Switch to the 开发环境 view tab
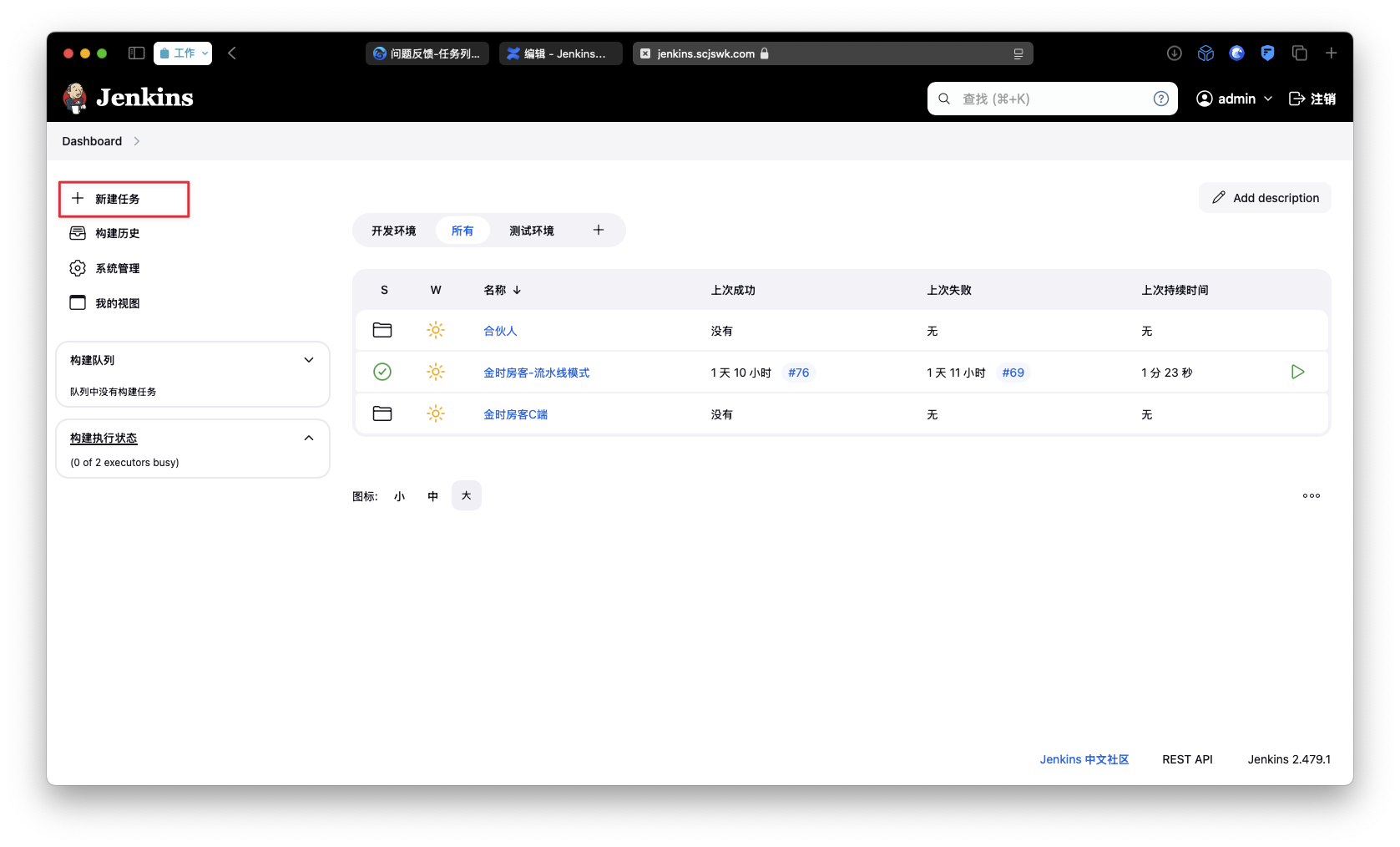 tap(393, 231)
